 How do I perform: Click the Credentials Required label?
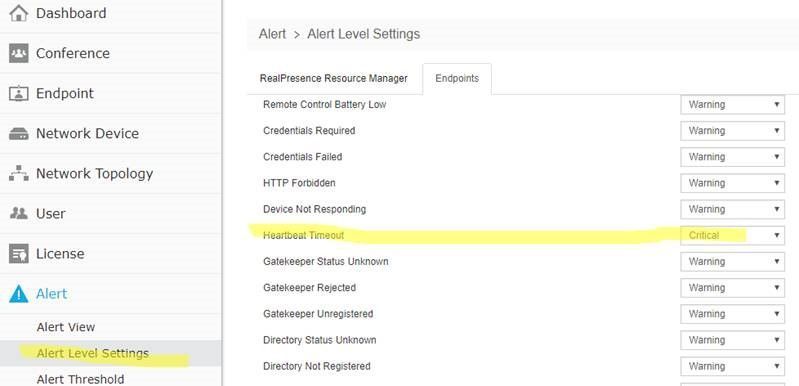pos(309,131)
